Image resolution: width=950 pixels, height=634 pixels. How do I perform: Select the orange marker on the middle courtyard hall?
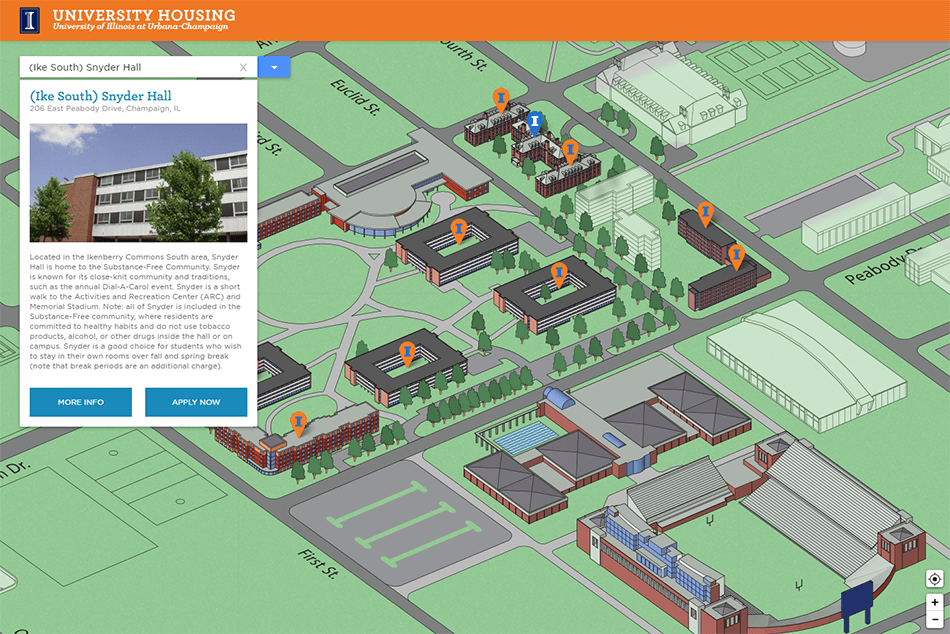(x=560, y=273)
